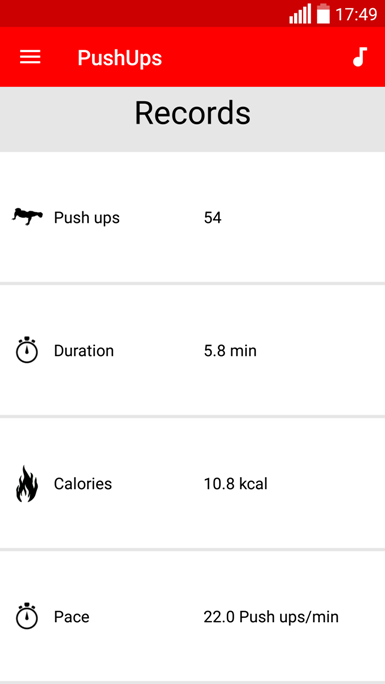The height and width of the screenshot is (684, 385).
Task: Select the Calories label
Action: [x=83, y=483]
